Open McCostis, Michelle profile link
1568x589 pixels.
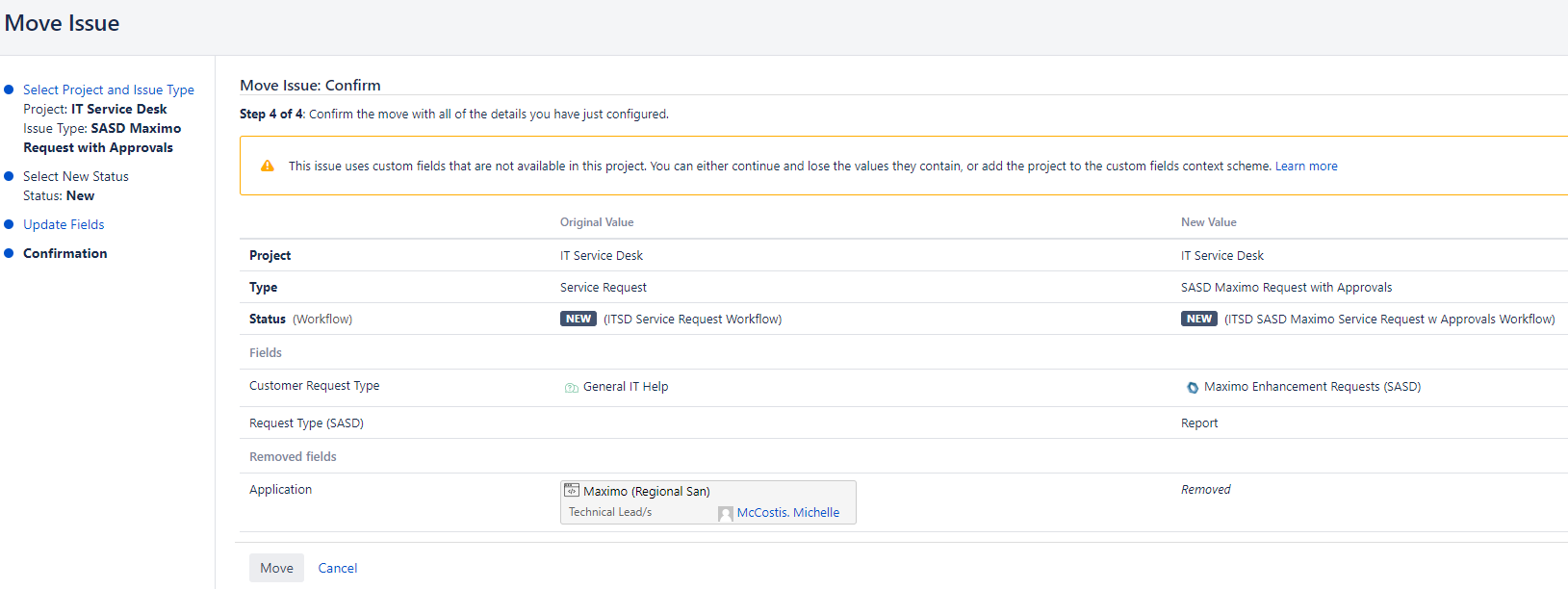tap(788, 513)
